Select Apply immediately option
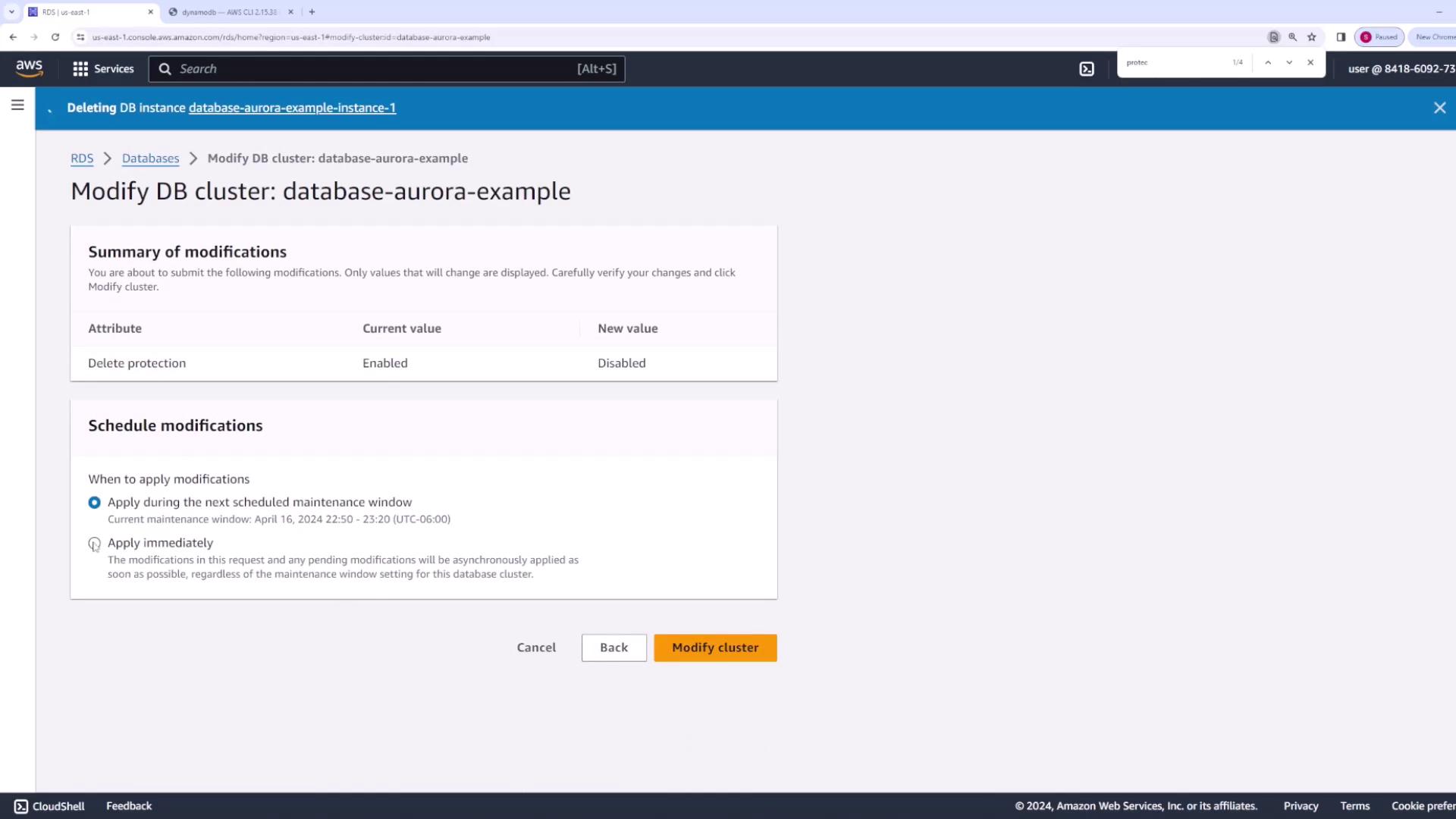The width and height of the screenshot is (1456, 819). coord(94,543)
